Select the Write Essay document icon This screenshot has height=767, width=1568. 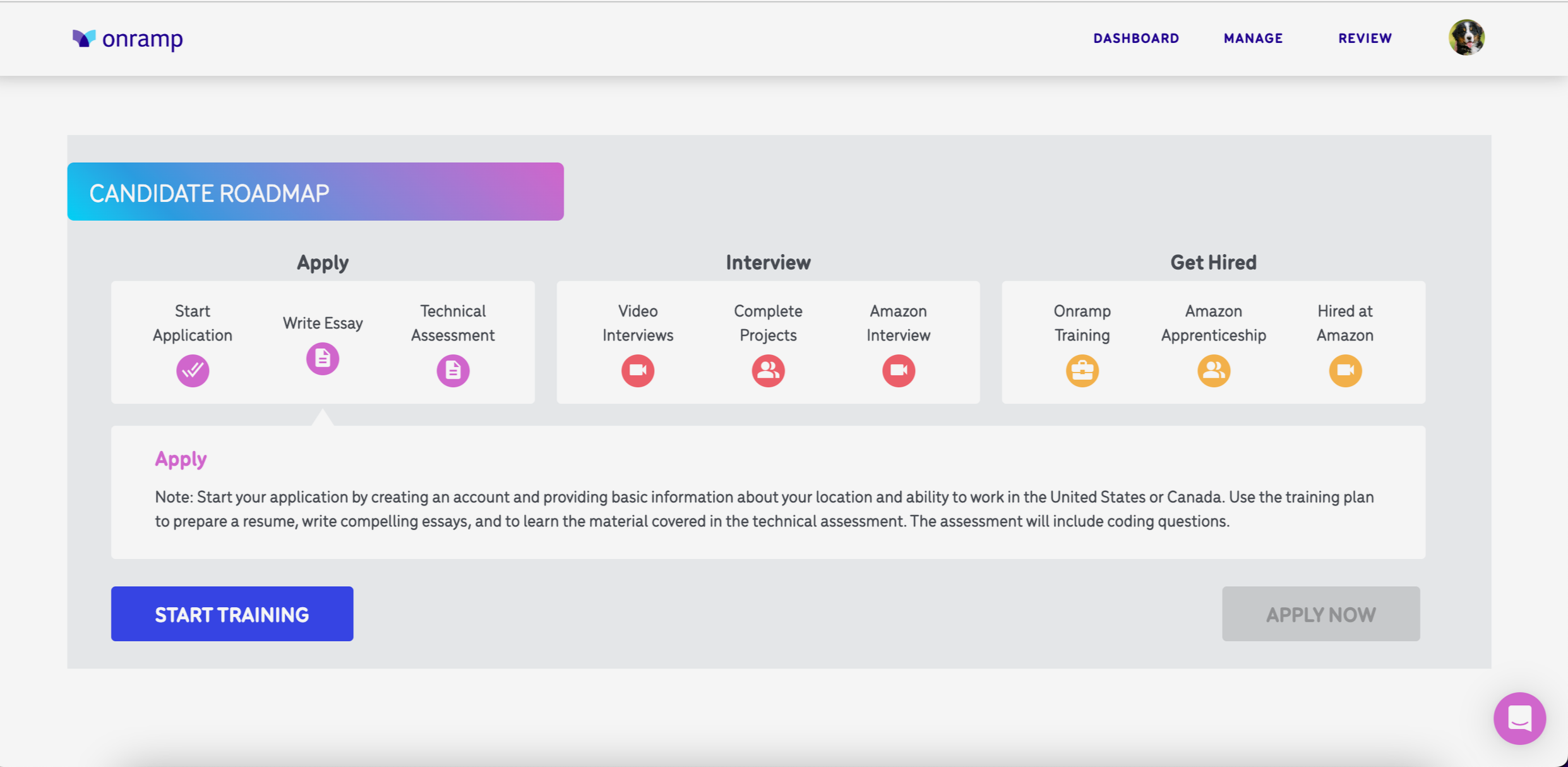coord(323,359)
